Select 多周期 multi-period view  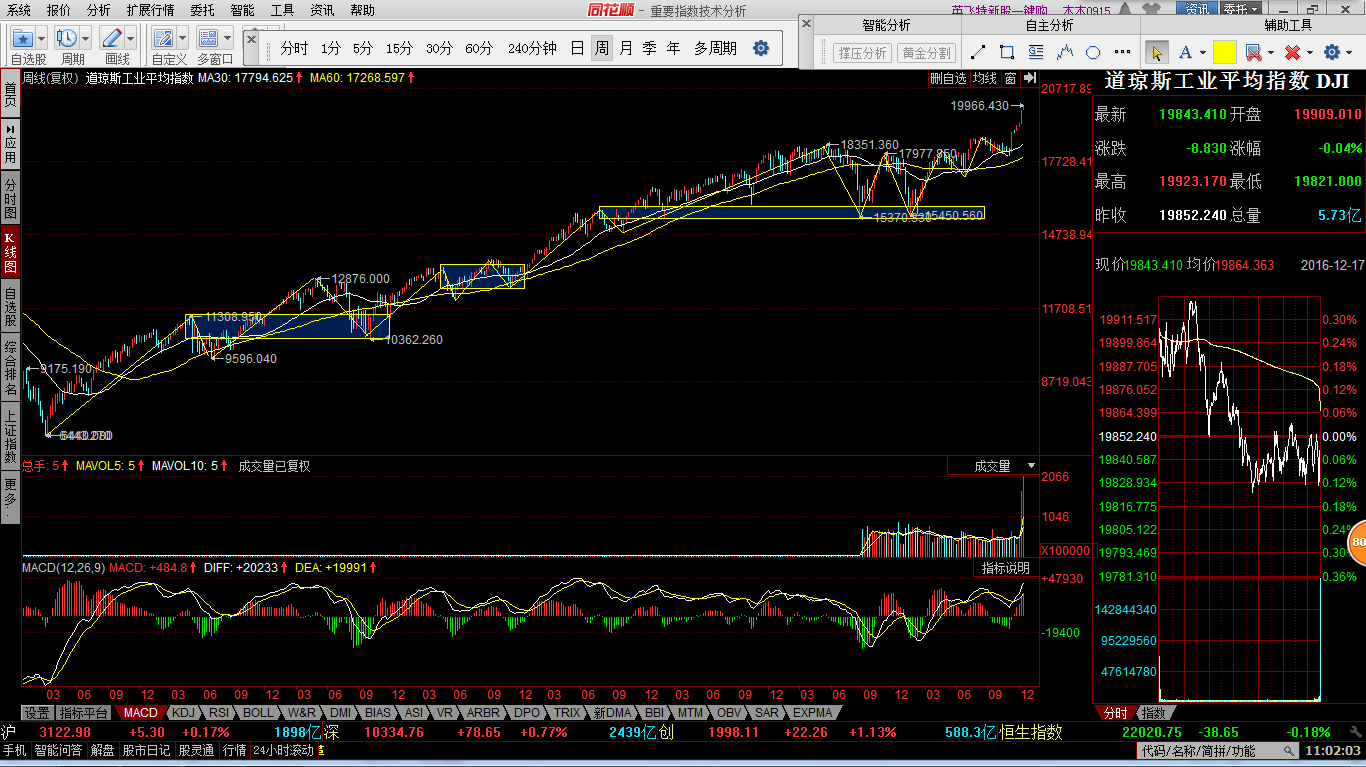[716, 48]
